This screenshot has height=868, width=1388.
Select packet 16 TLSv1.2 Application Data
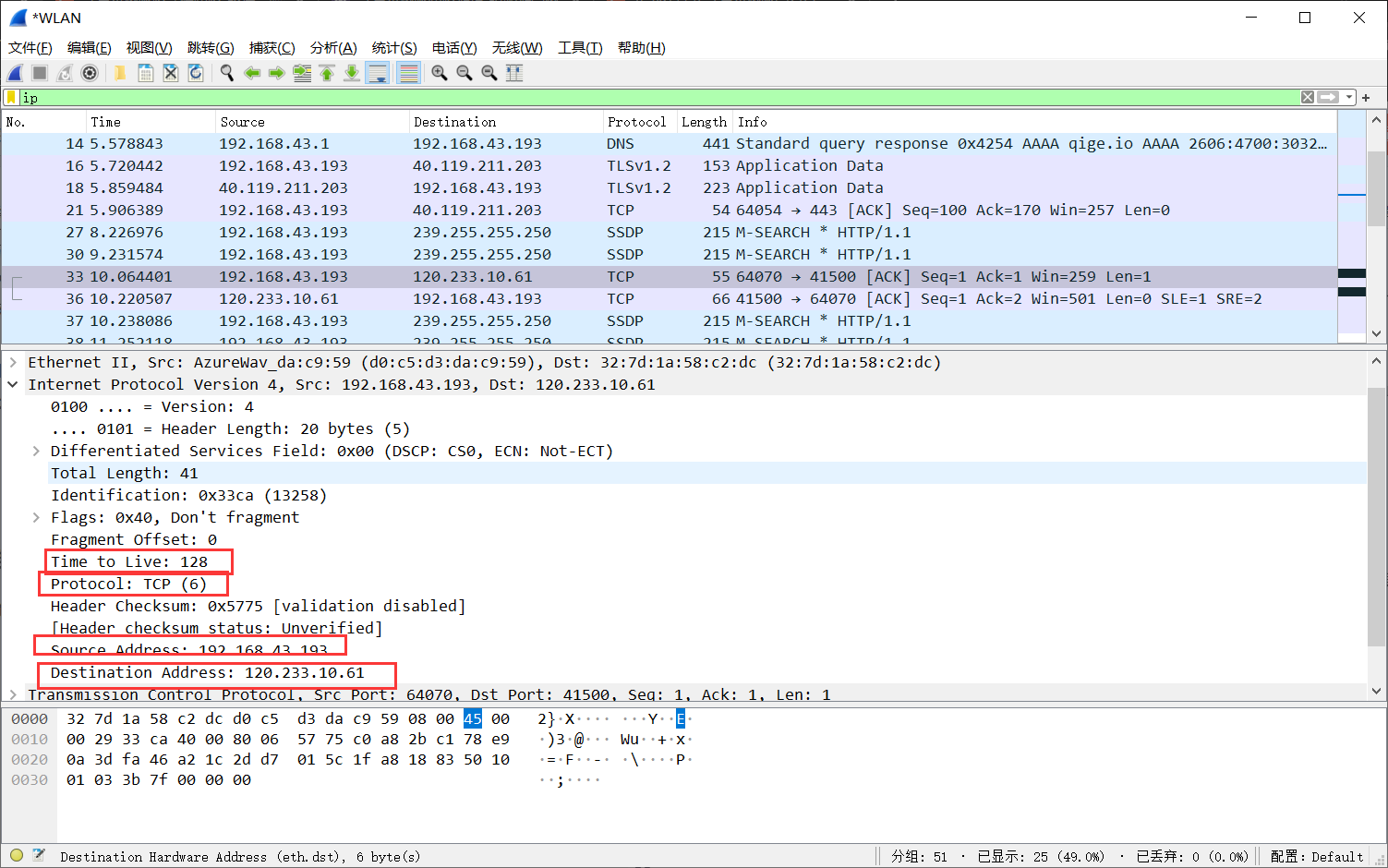click(x=670, y=165)
